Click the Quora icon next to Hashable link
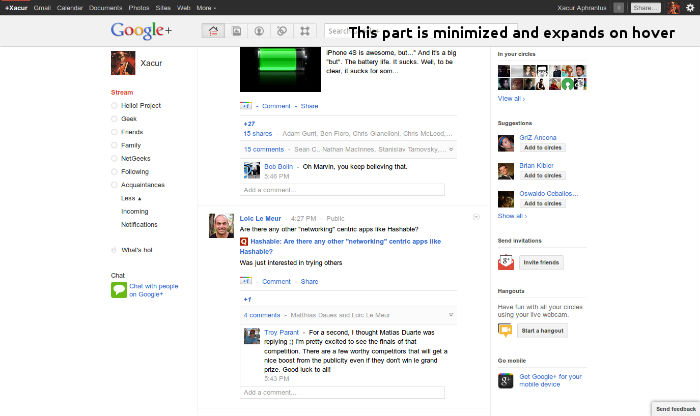This screenshot has height=416, width=700. click(244, 241)
